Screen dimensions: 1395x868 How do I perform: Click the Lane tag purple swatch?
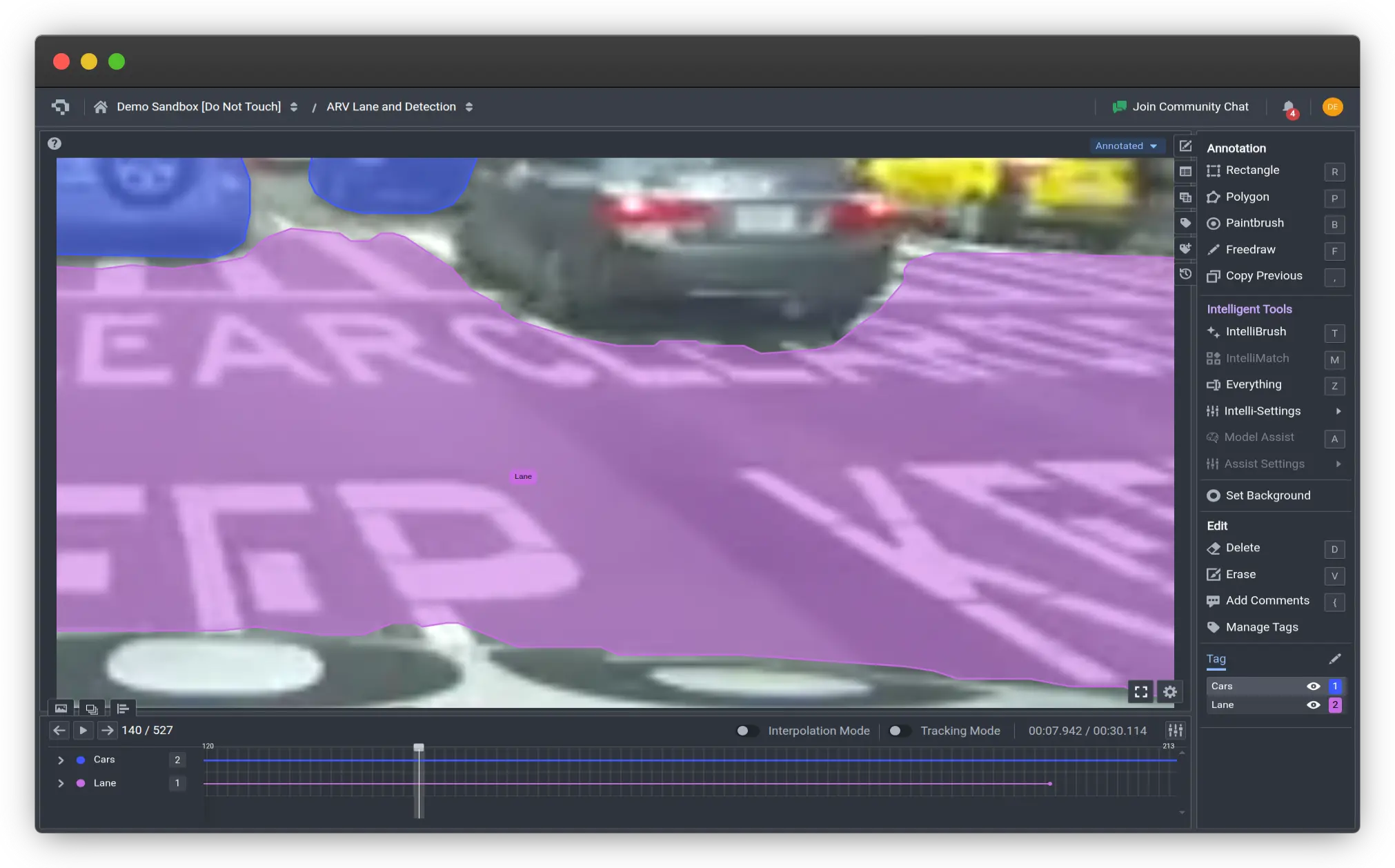(x=1335, y=705)
